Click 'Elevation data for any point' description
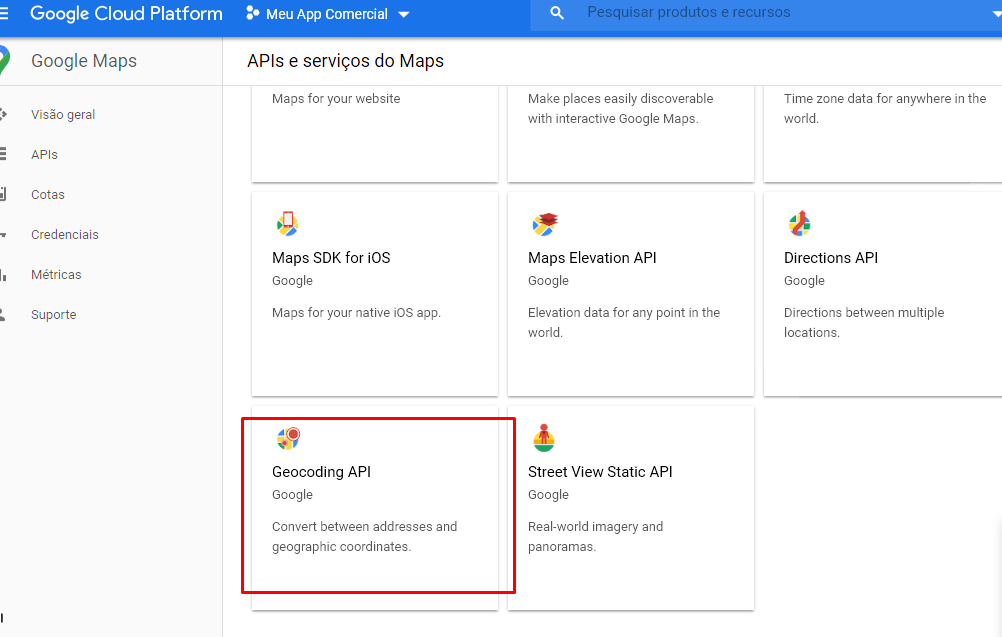The image size is (1002, 637). tap(624, 323)
